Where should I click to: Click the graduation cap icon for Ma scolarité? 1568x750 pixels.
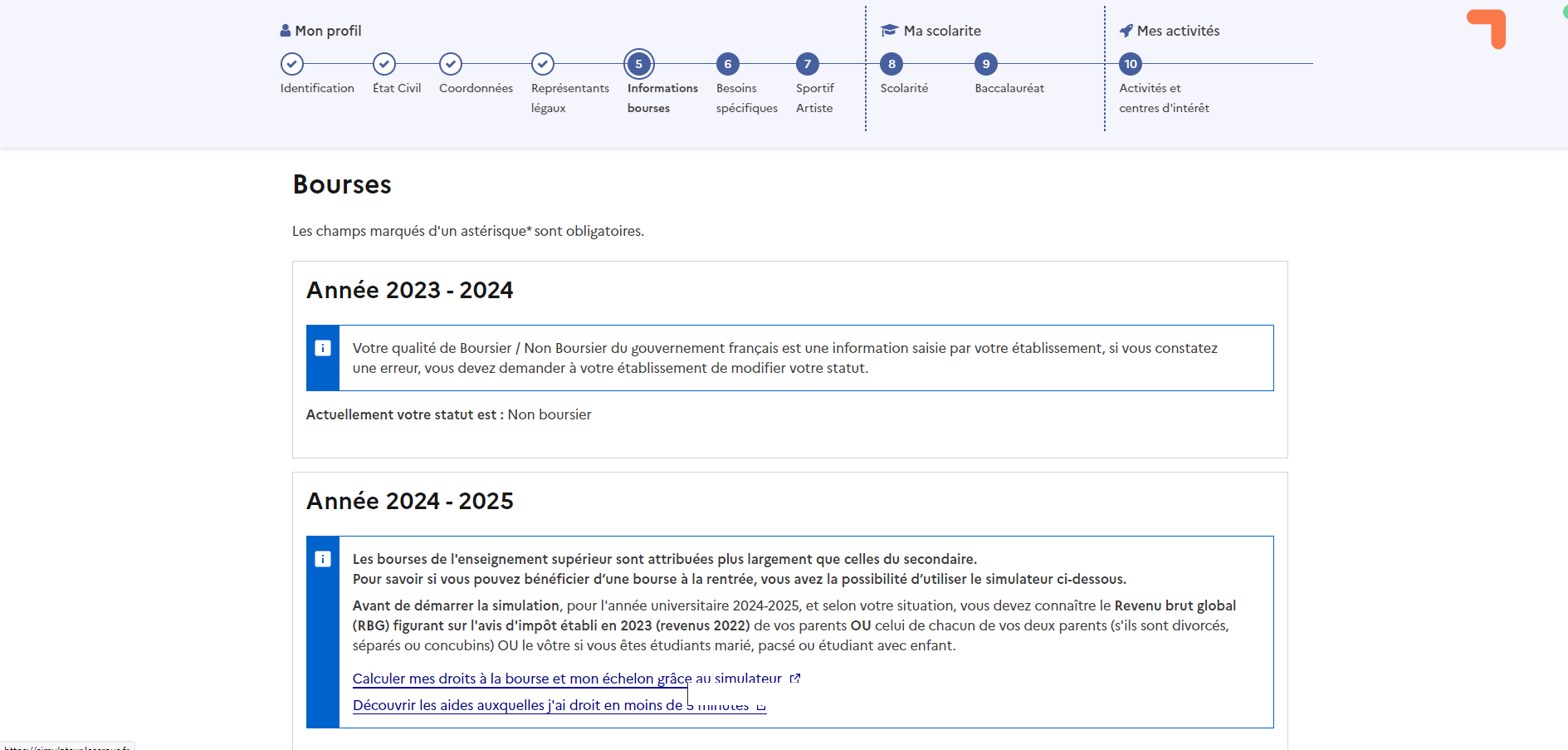(890, 31)
